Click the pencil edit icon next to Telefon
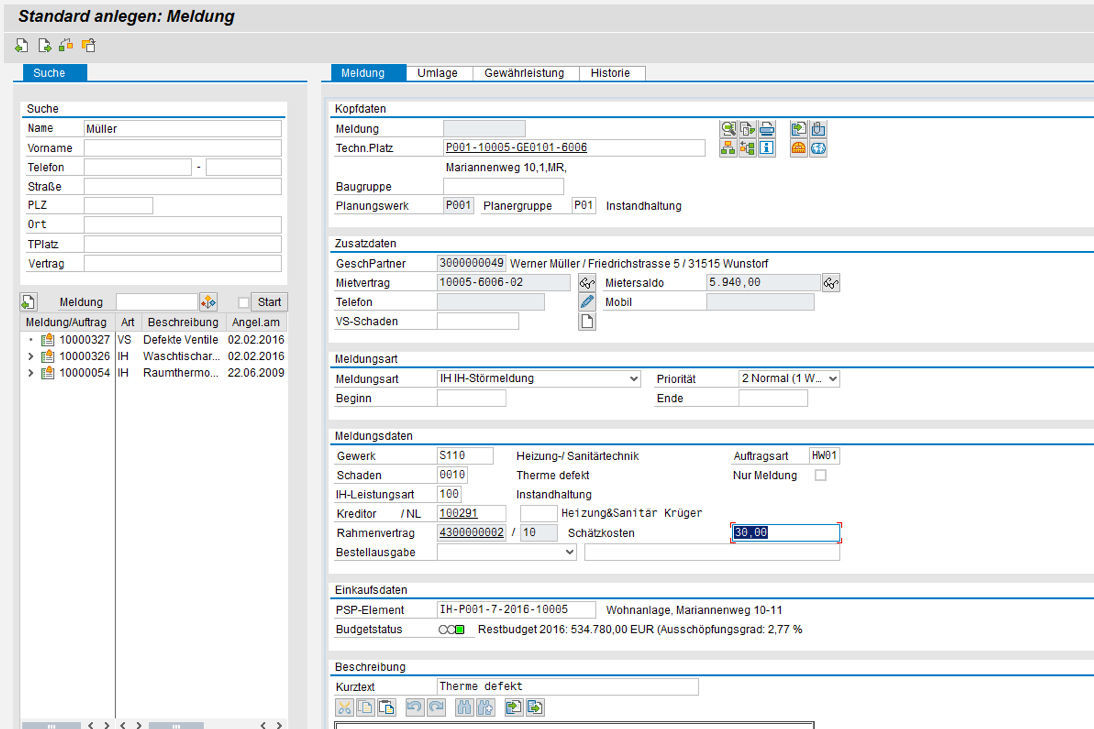 [587, 301]
